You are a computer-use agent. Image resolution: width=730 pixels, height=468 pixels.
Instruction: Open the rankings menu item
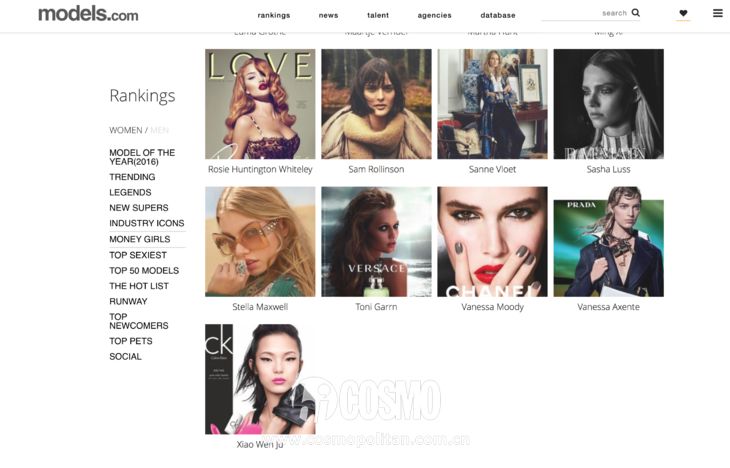pyautogui.click(x=274, y=15)
